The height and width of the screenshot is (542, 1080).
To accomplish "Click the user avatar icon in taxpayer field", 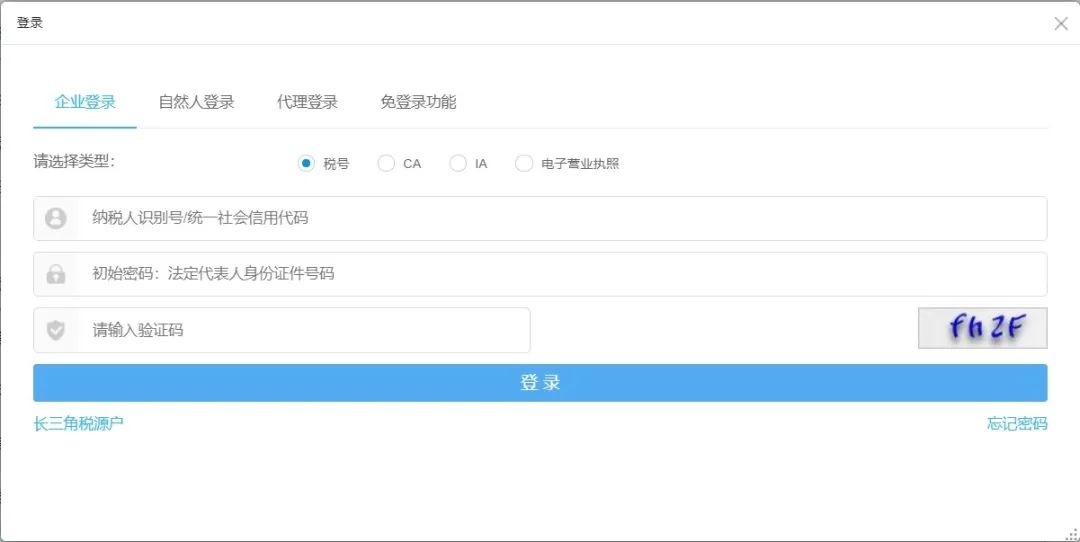I will [x=56, y=218].
